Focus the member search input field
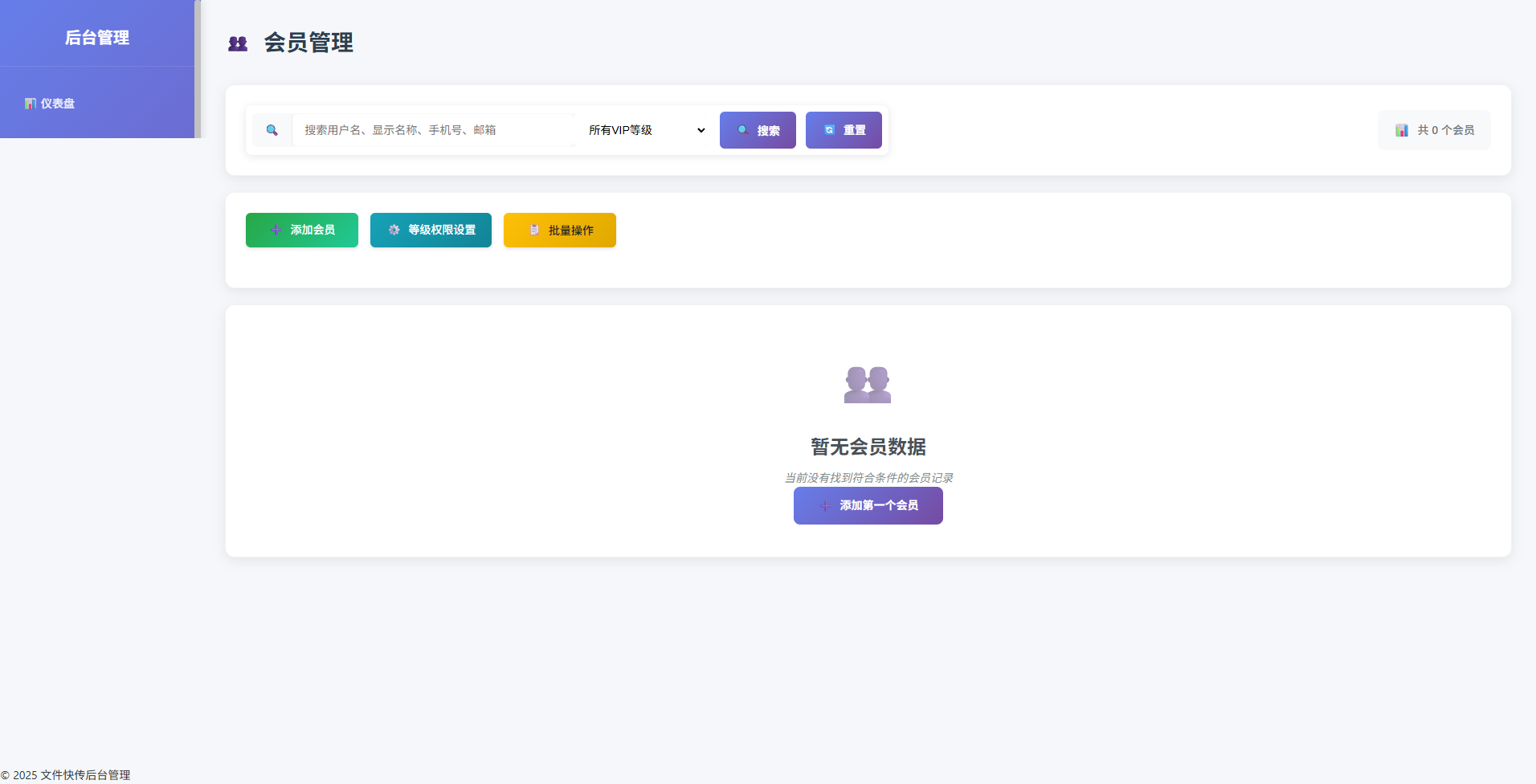The width and height of the screenshot is (1536, 784). coord(434,130)
